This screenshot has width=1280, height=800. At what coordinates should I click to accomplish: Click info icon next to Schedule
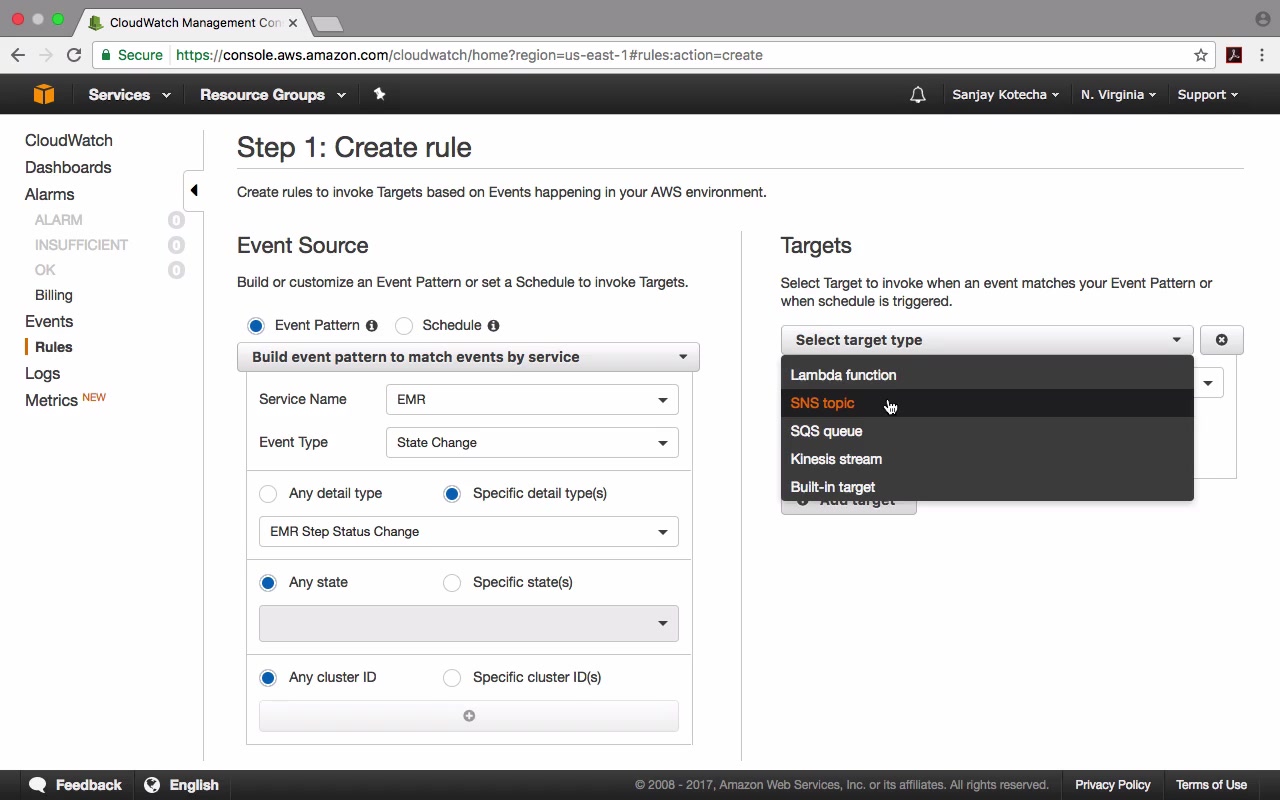tap(493, 326)
